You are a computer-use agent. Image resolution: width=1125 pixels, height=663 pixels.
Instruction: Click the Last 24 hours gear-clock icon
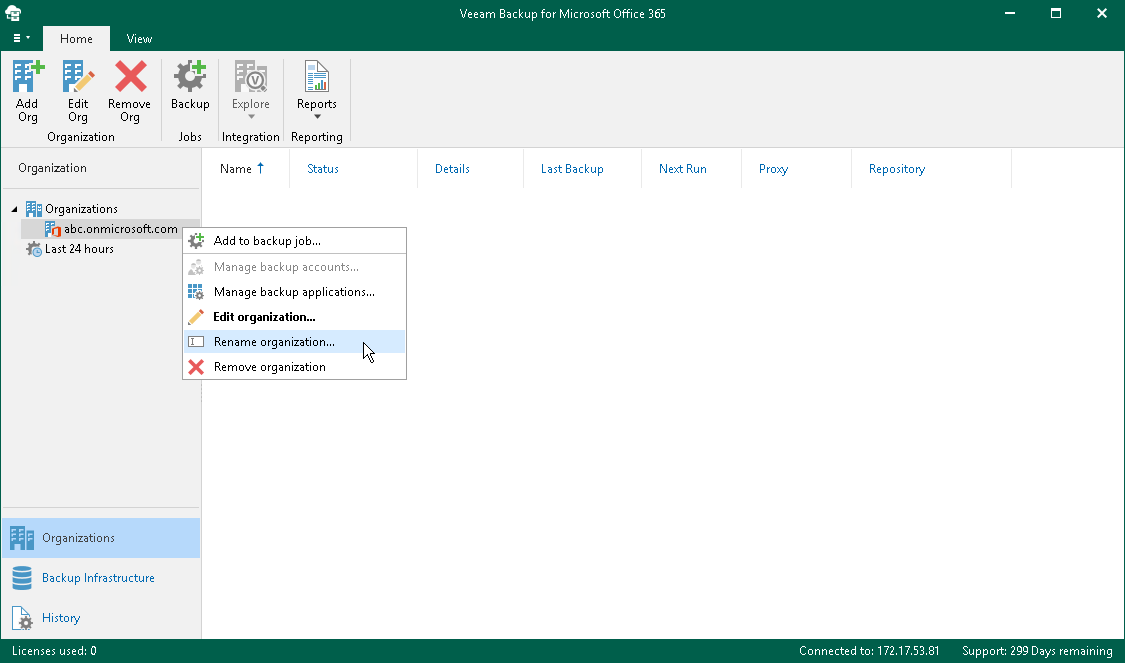[34, 249]
